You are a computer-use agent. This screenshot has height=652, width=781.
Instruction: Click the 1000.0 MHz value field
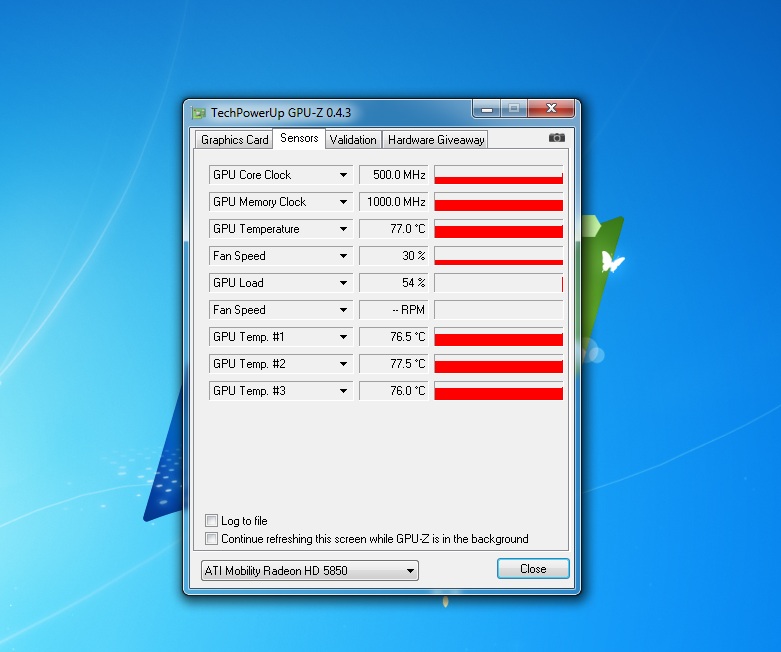click(393, 202)
